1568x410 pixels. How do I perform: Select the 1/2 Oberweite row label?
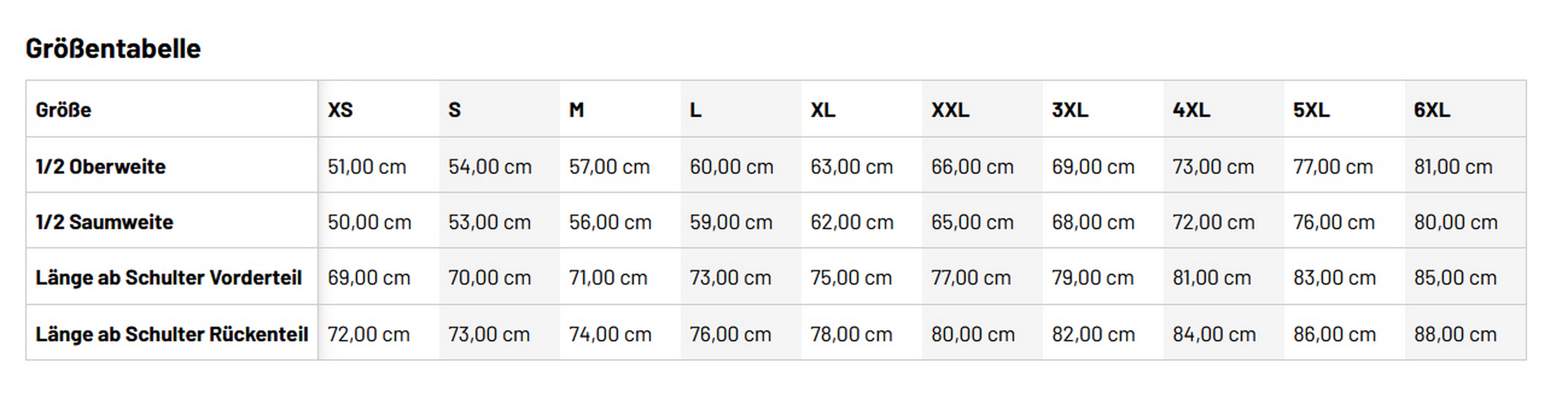click(x=101, y=166)
